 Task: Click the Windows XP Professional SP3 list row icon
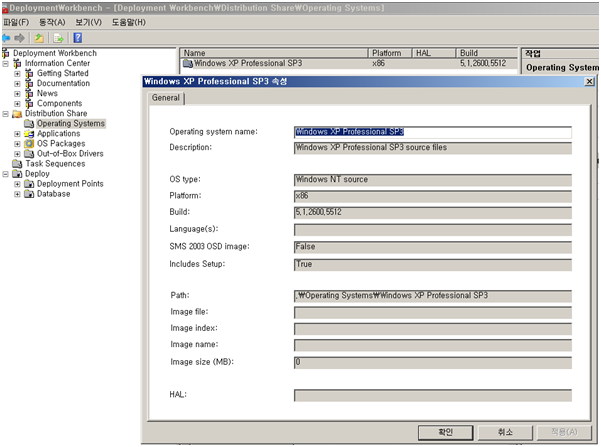coord(188,63)
